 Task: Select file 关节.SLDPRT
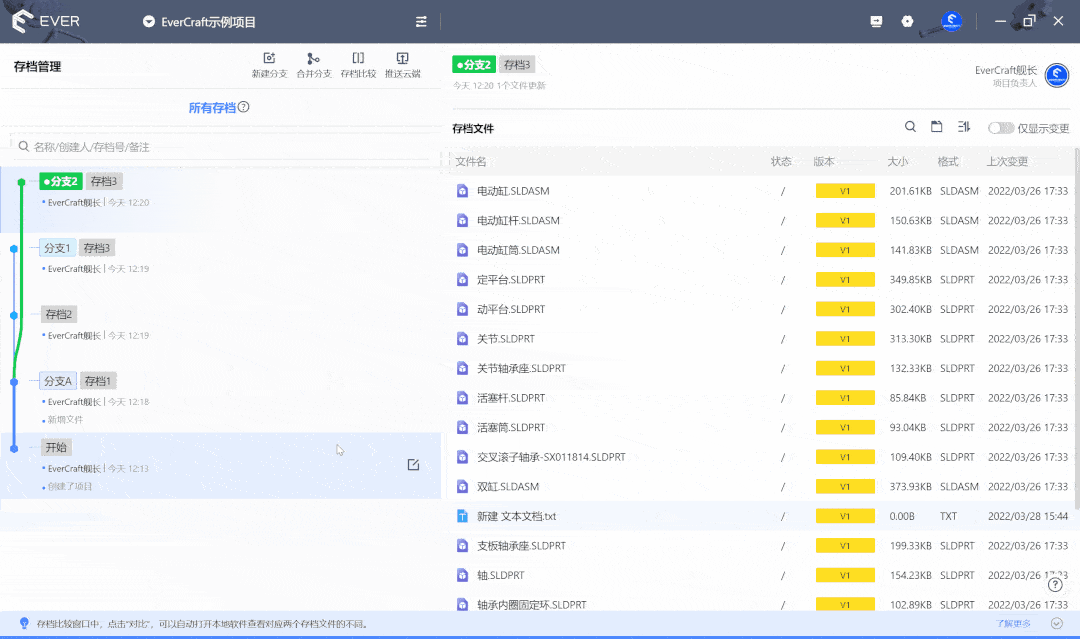761,339
